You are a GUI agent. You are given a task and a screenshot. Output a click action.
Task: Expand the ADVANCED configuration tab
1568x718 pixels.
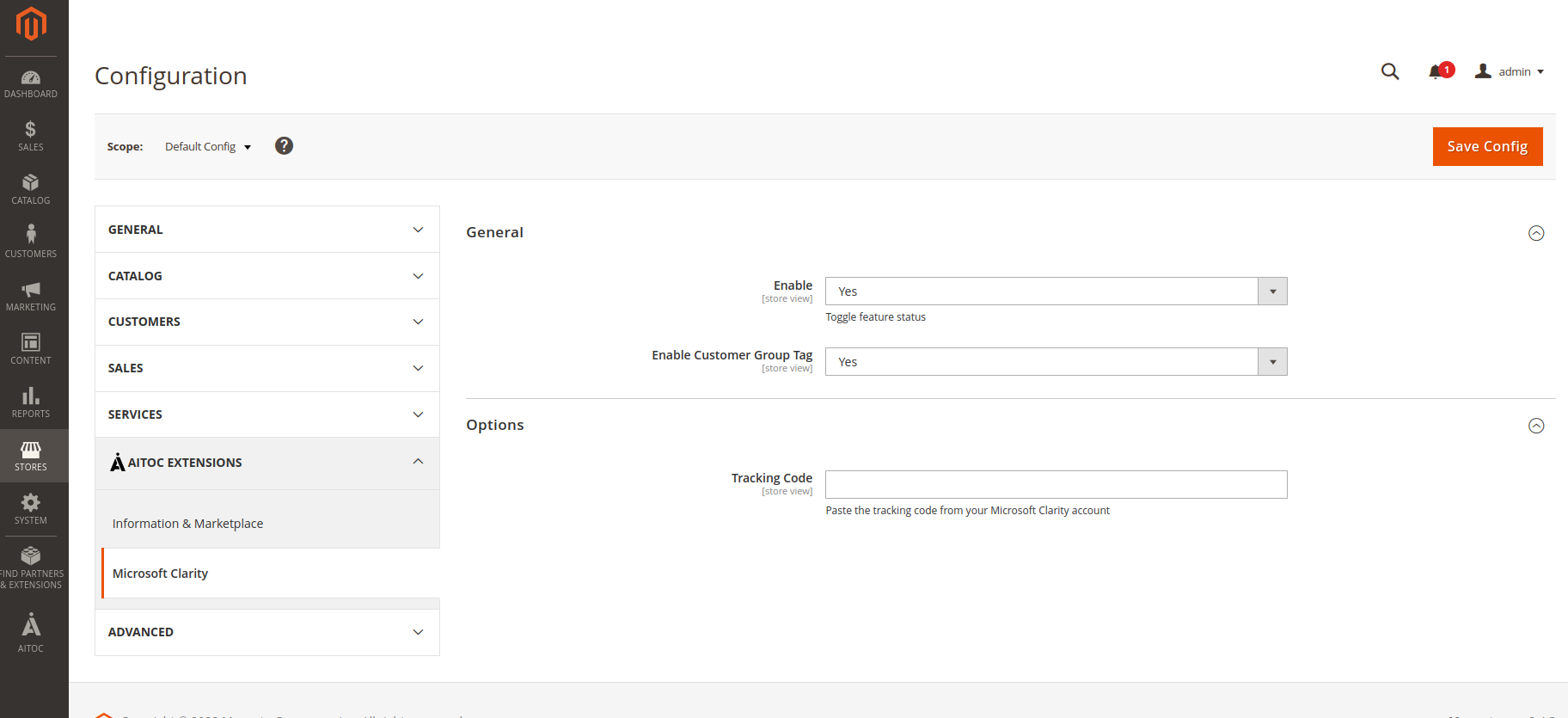point(267,632)
